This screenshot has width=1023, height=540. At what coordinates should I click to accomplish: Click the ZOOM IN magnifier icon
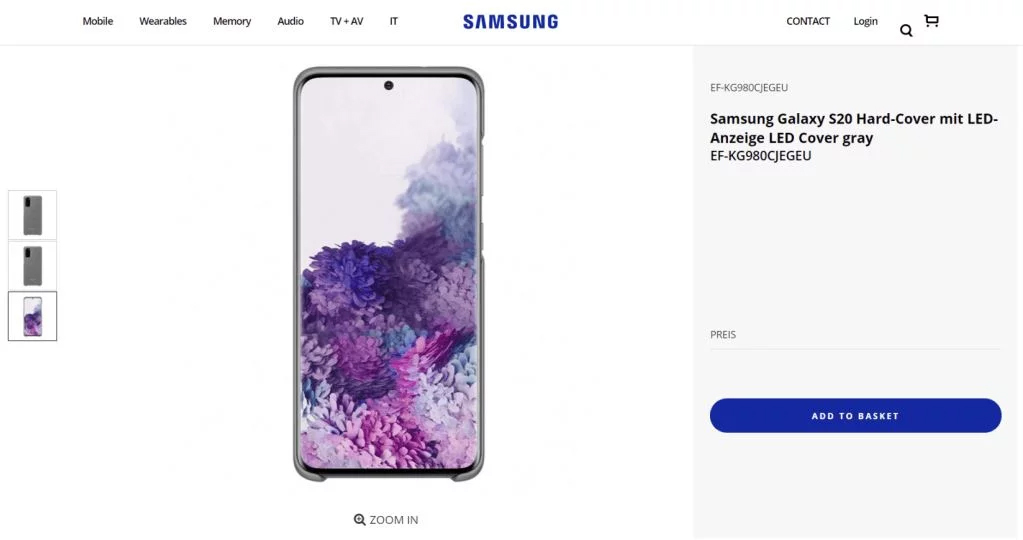click(x=360, y=520)
